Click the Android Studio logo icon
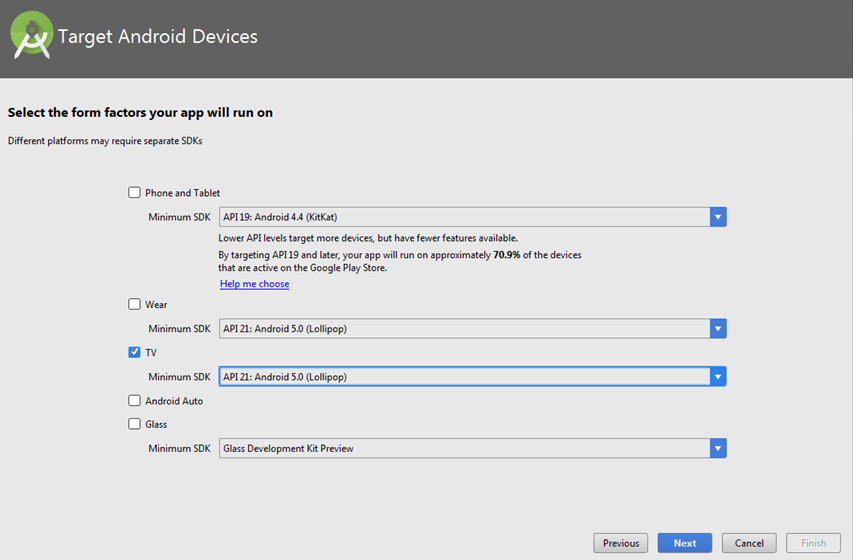This screenshot has height=560, width=853. click(x=31, y=37)
